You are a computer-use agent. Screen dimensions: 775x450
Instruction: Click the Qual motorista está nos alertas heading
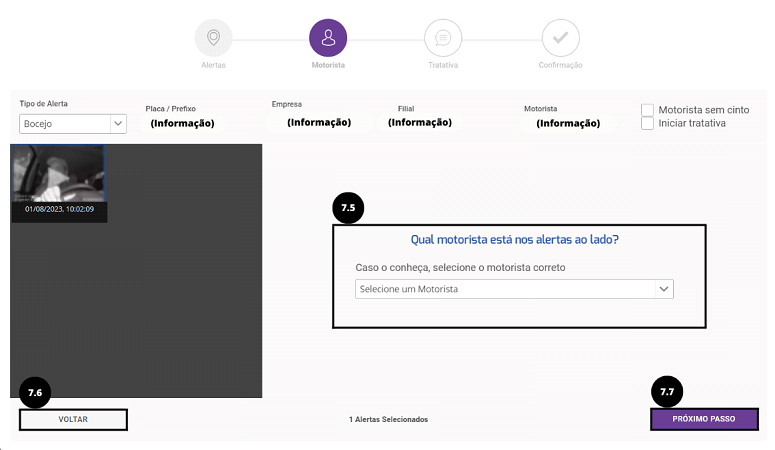(x=515, y=239)
